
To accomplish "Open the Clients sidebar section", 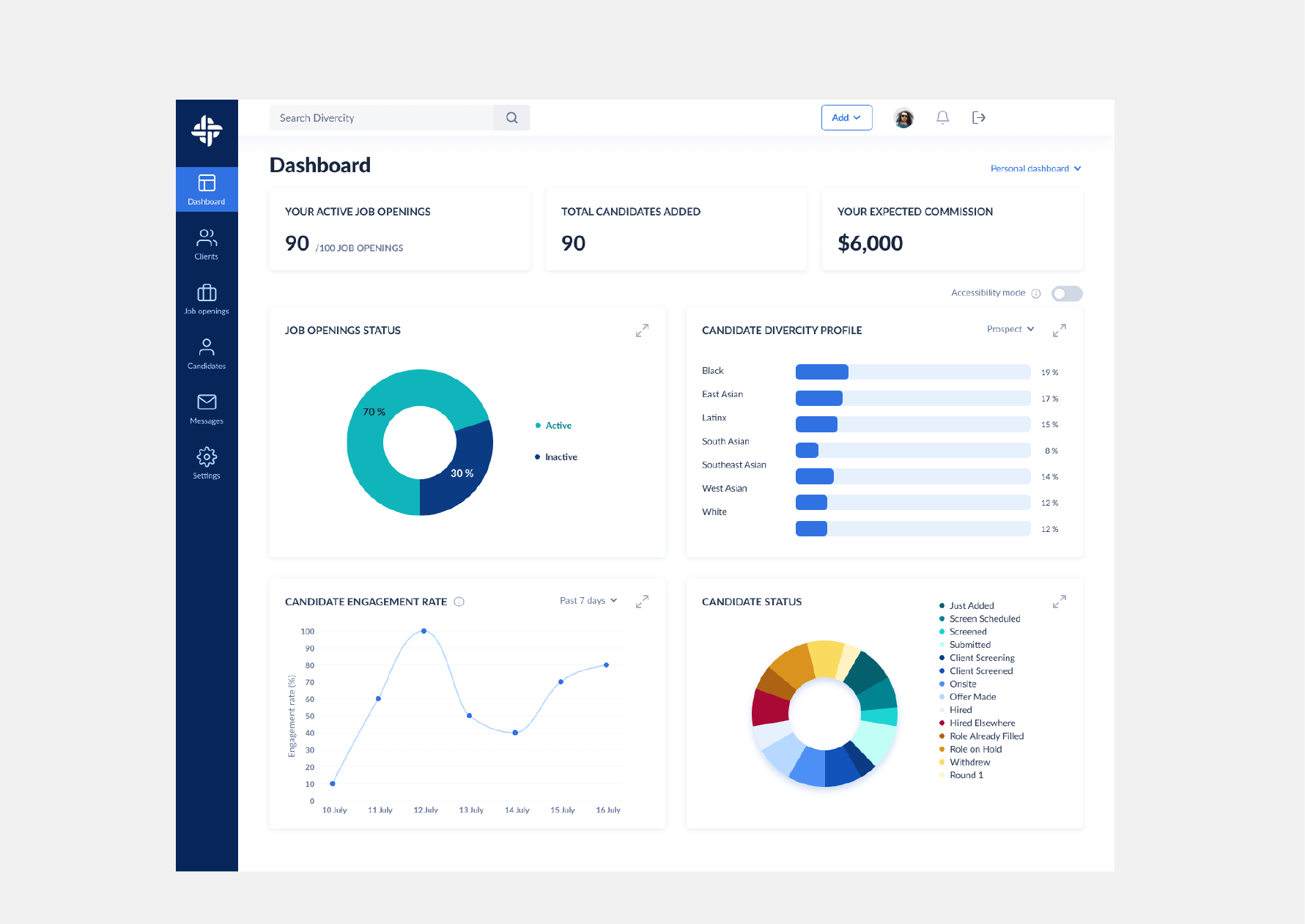I will point(207,245).
